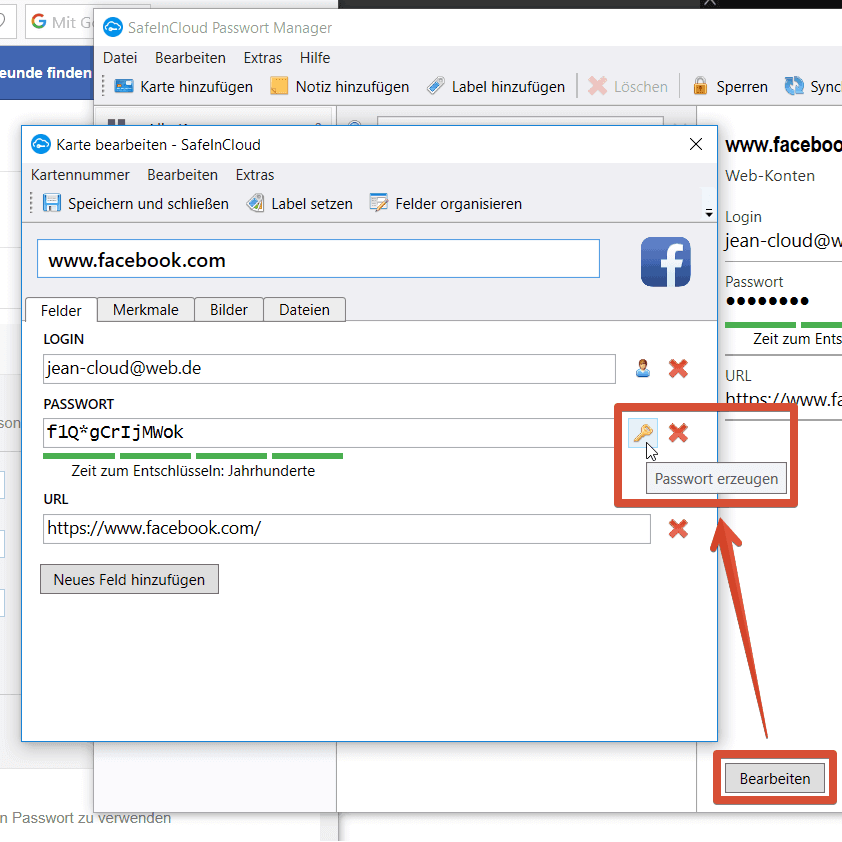The width and height of the screenshot is (842, 842).
Task: Open Bearbeiten menu in main window
Action: click(190, 57)
